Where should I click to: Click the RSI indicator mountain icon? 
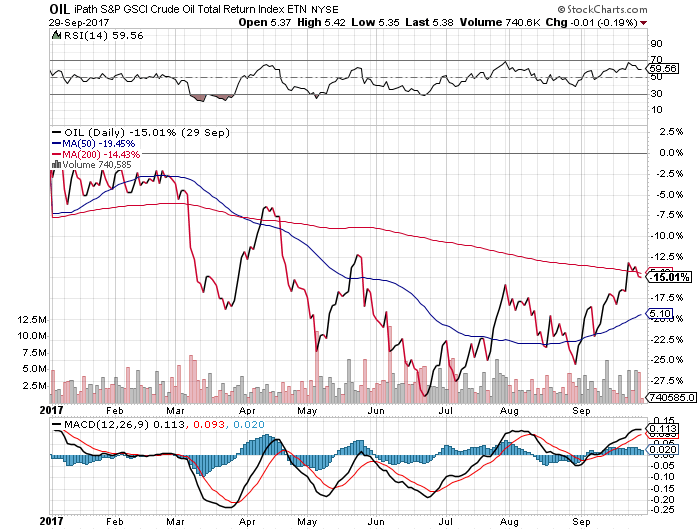tap(56, 35)
